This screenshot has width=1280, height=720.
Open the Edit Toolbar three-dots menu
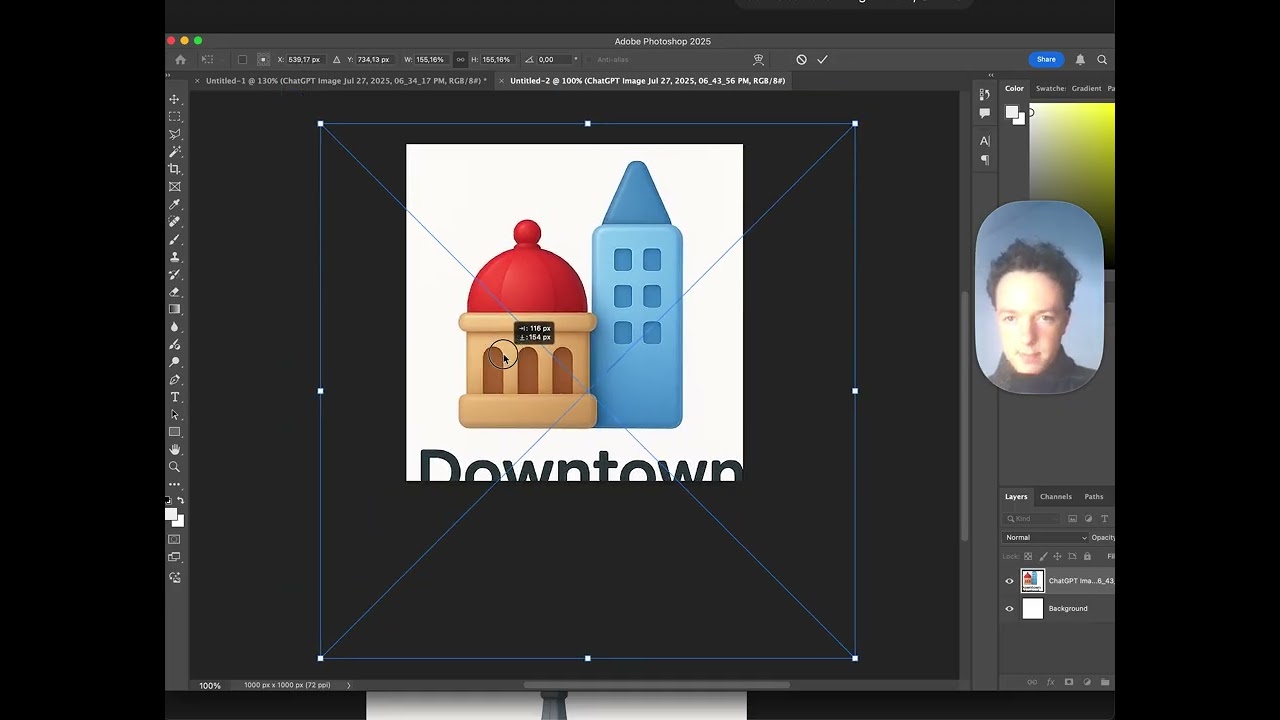pos(174,485)
